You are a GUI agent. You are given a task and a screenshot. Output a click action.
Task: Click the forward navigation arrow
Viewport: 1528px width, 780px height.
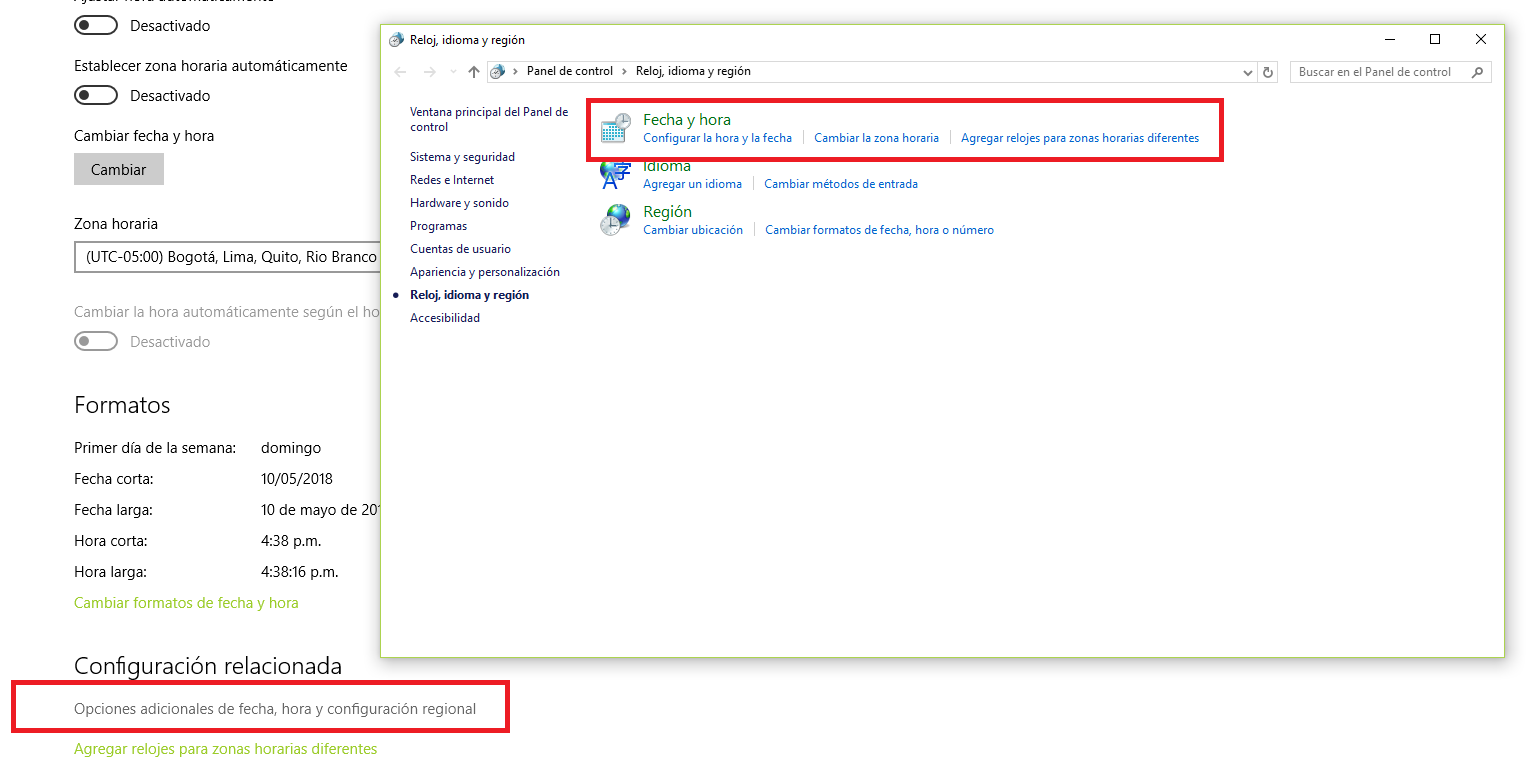pos(430,72)
